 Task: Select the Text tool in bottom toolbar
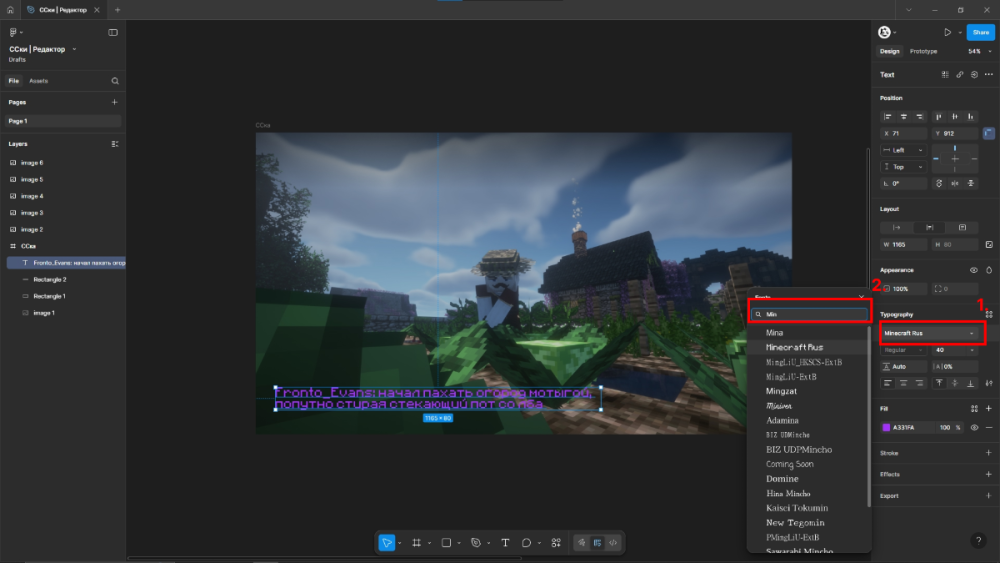point(505,542)
